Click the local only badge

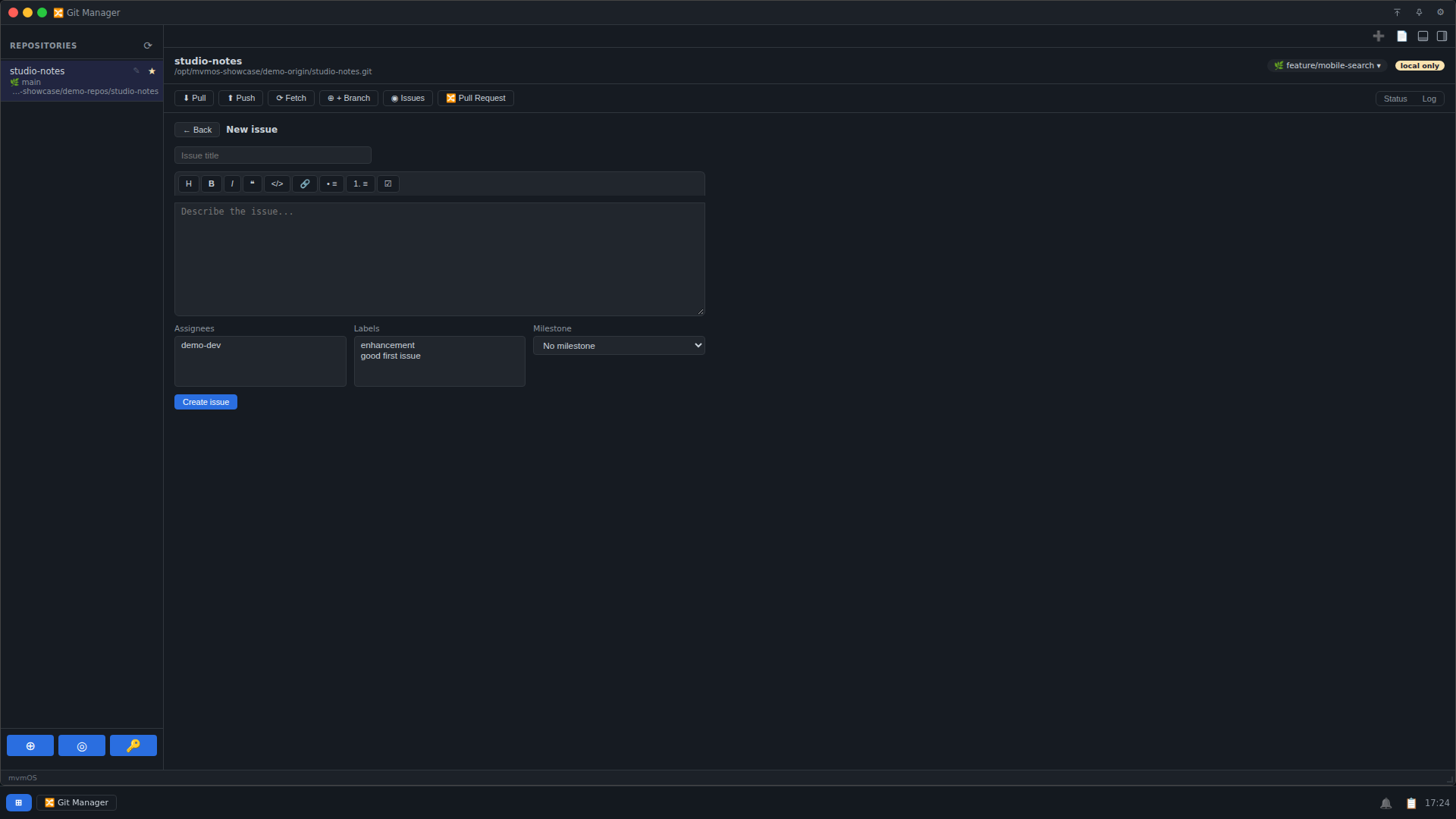tap(1420, 65)
